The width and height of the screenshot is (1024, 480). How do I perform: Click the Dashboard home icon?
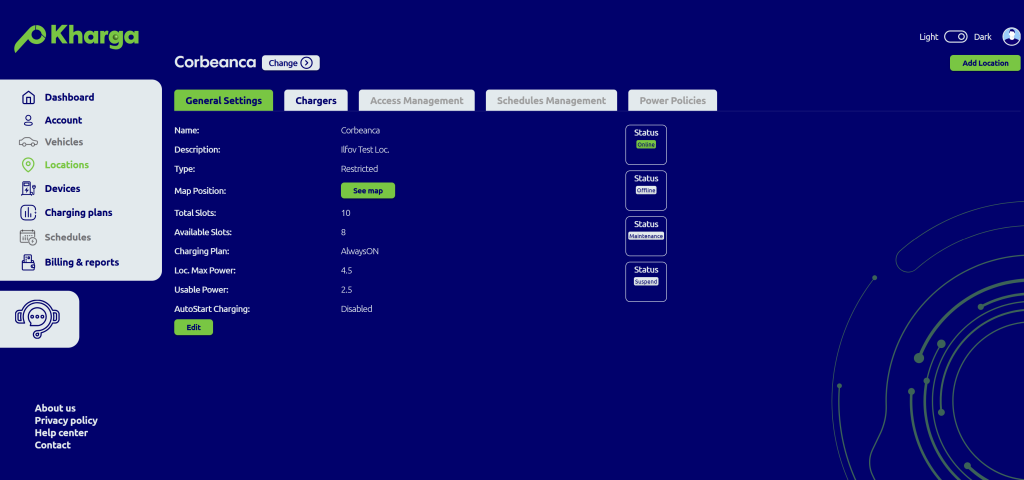28,97
